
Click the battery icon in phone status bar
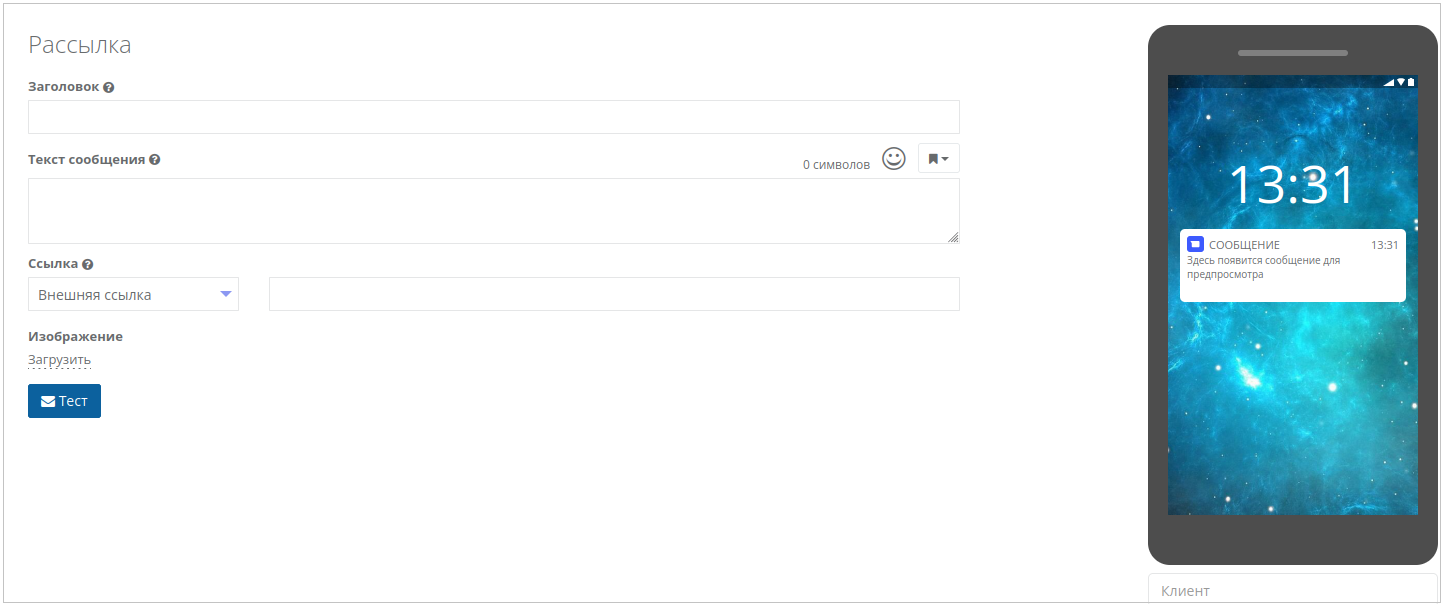pos(1411,82)
